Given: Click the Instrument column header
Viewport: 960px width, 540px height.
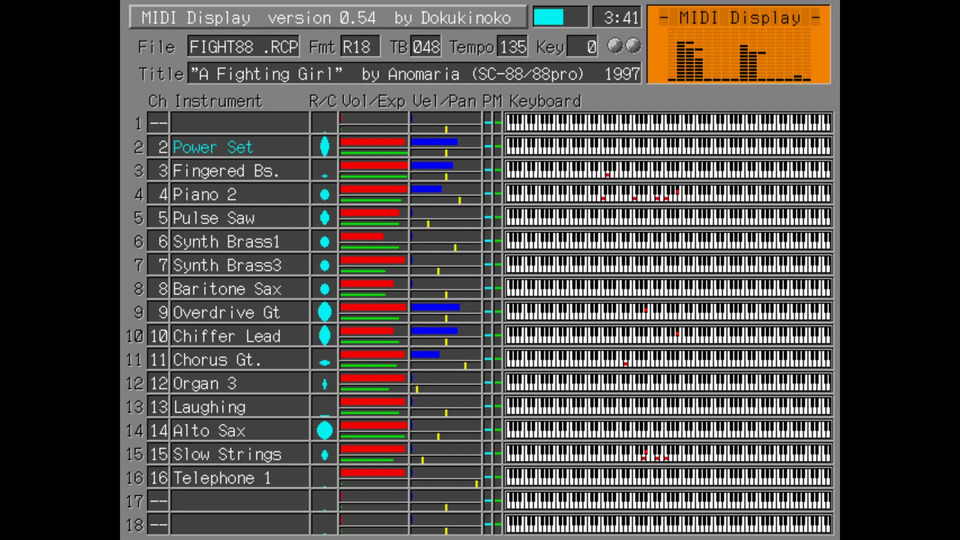Looking at the screenshot, I should pos(217,101).
